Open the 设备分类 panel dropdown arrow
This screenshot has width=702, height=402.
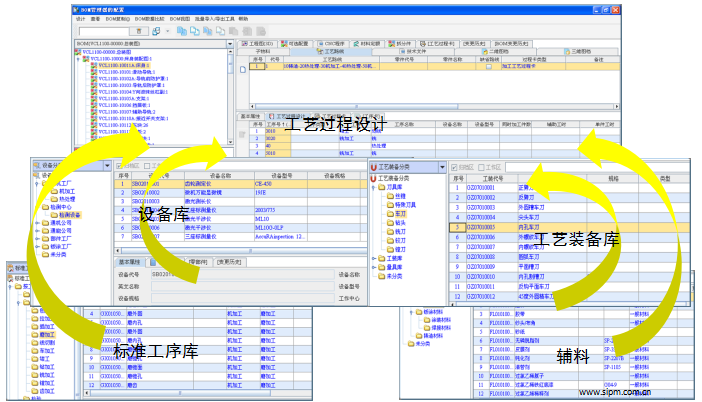pyautogui.click(x=106, y=165)
